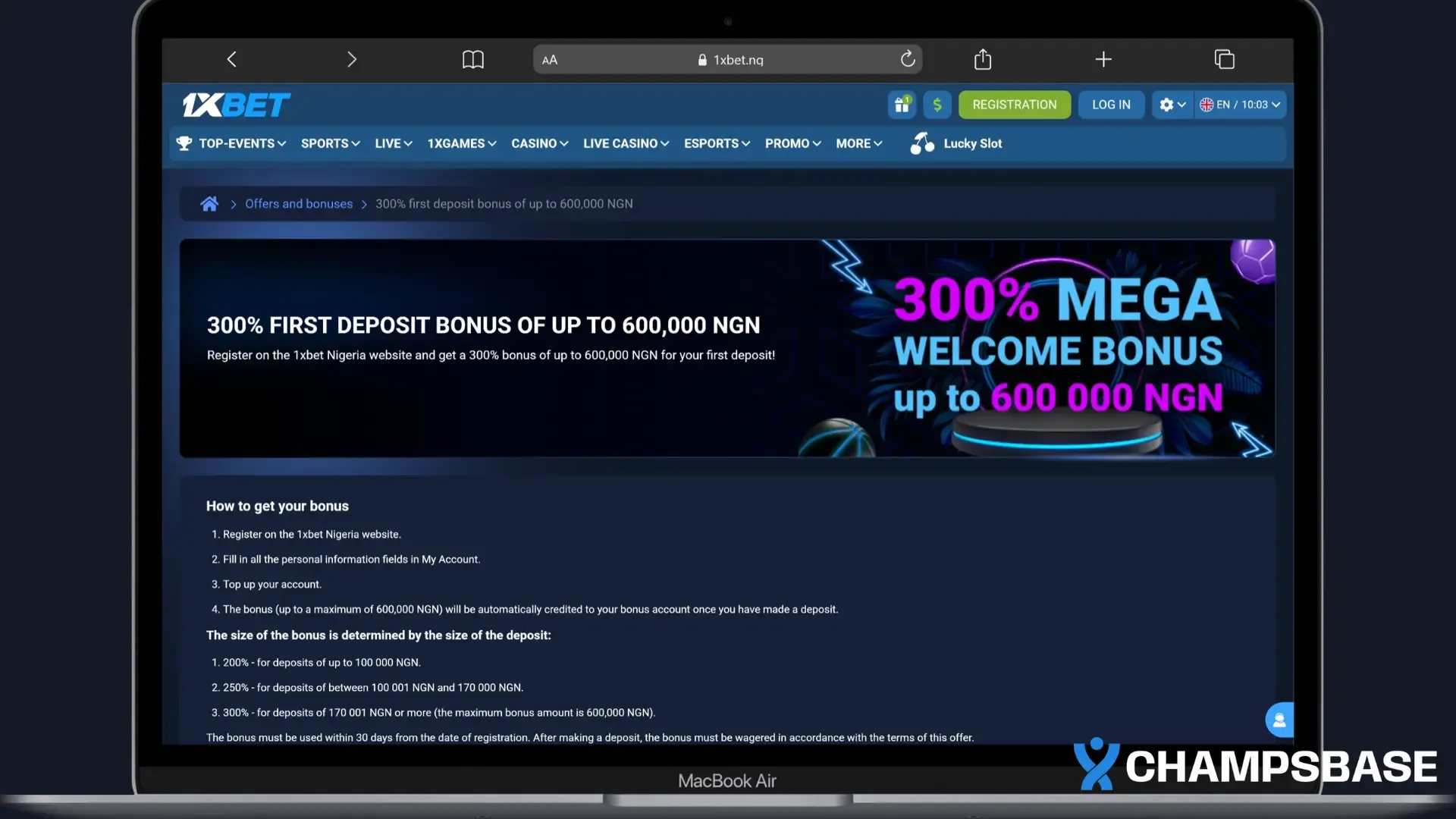Image resolution: width=1456 pixels, height=819 pixels.
Task: Open the gift bonuses icon
Action: pyautogui.click(x=902, y=105)
